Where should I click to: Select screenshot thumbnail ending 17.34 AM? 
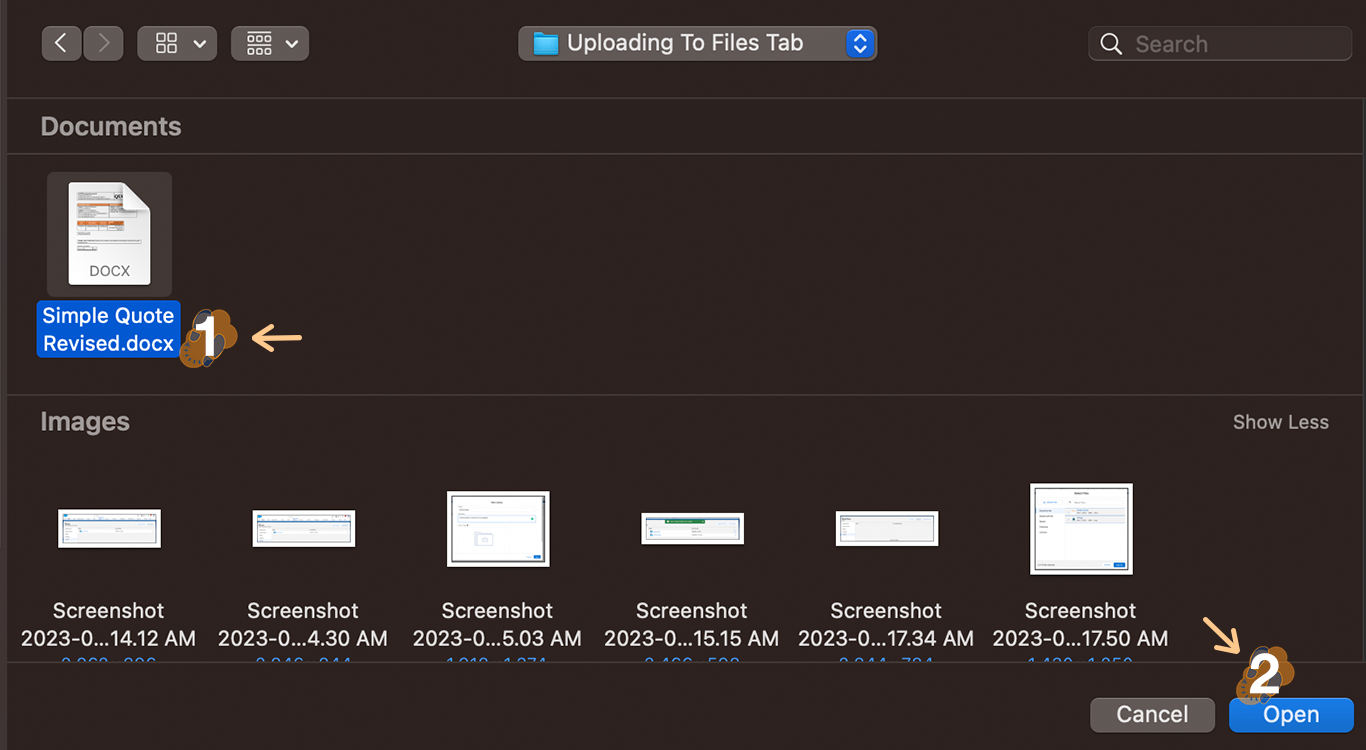[886, 528]
